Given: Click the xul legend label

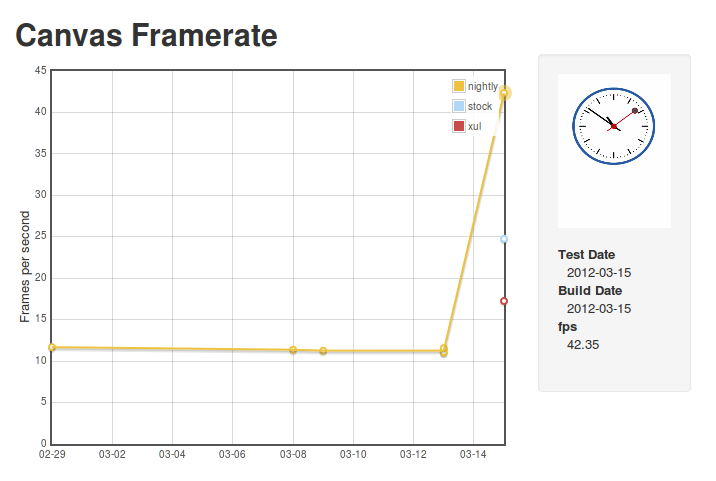Looking at the screenshot, I should tap(474, 127).
